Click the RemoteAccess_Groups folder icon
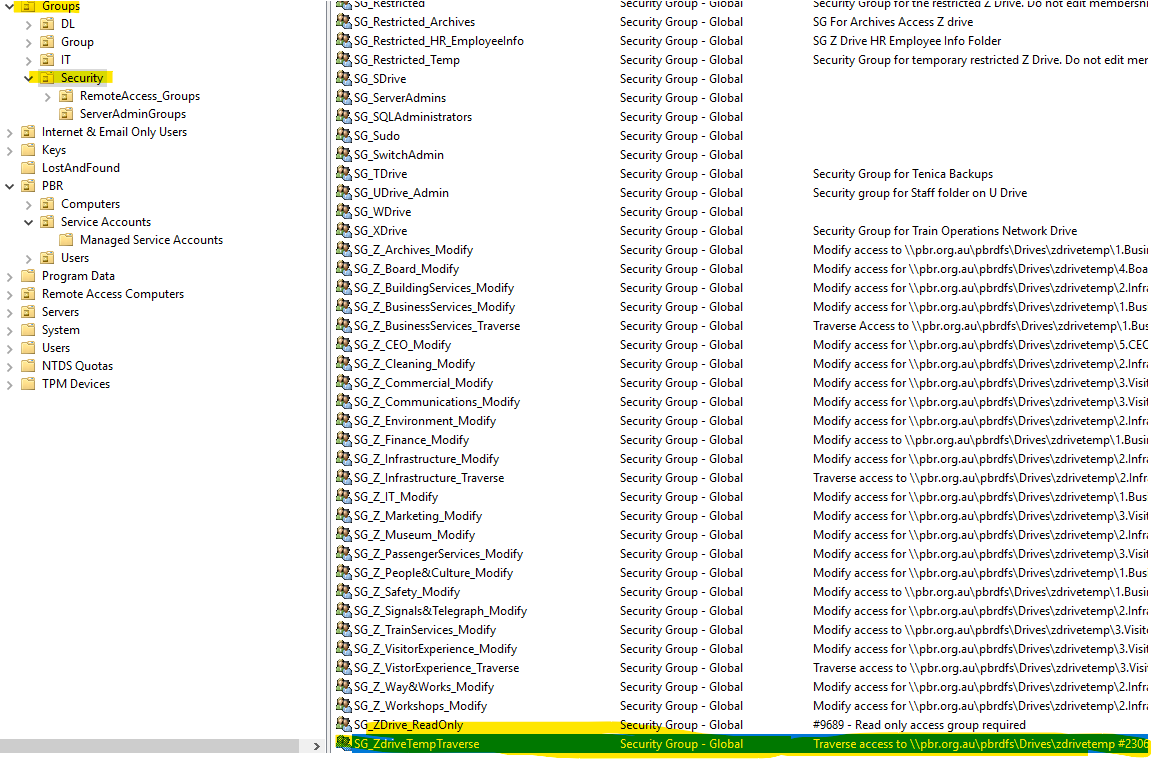This screenshot has height=760, width=1152. (66, 96)
